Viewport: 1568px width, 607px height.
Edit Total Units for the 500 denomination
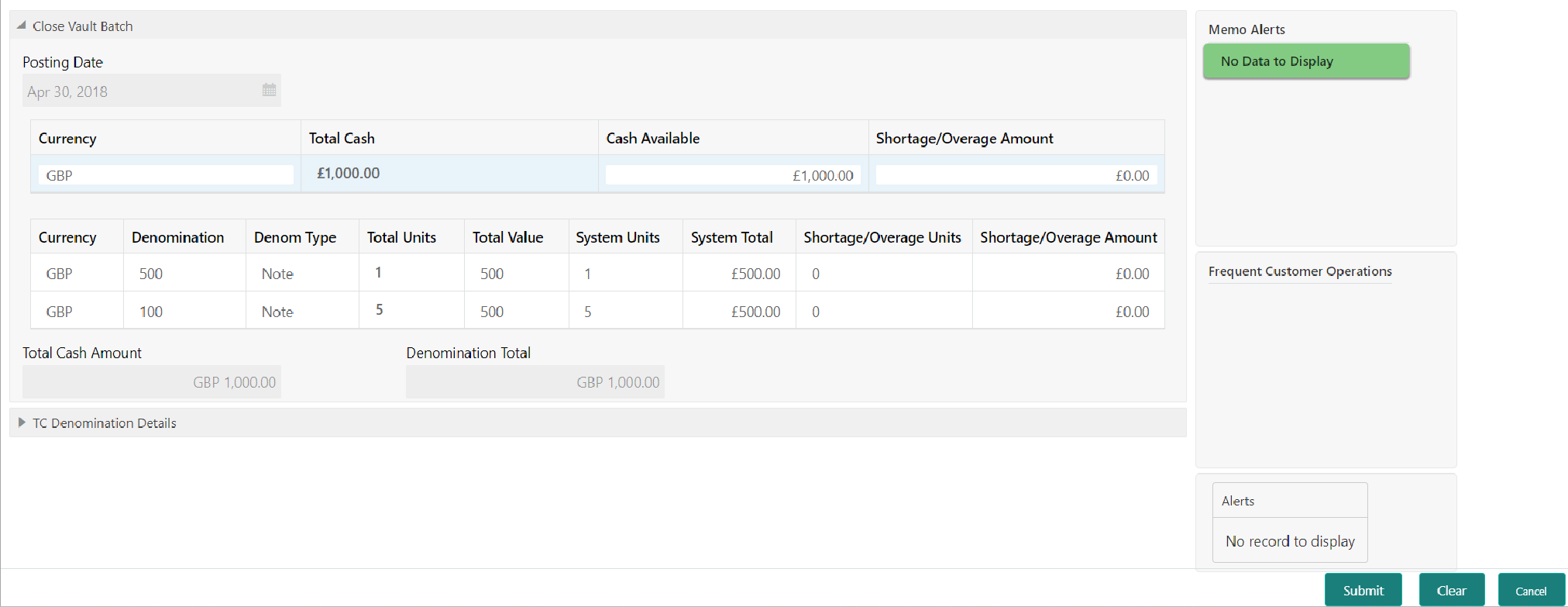[x=411, y=273]
